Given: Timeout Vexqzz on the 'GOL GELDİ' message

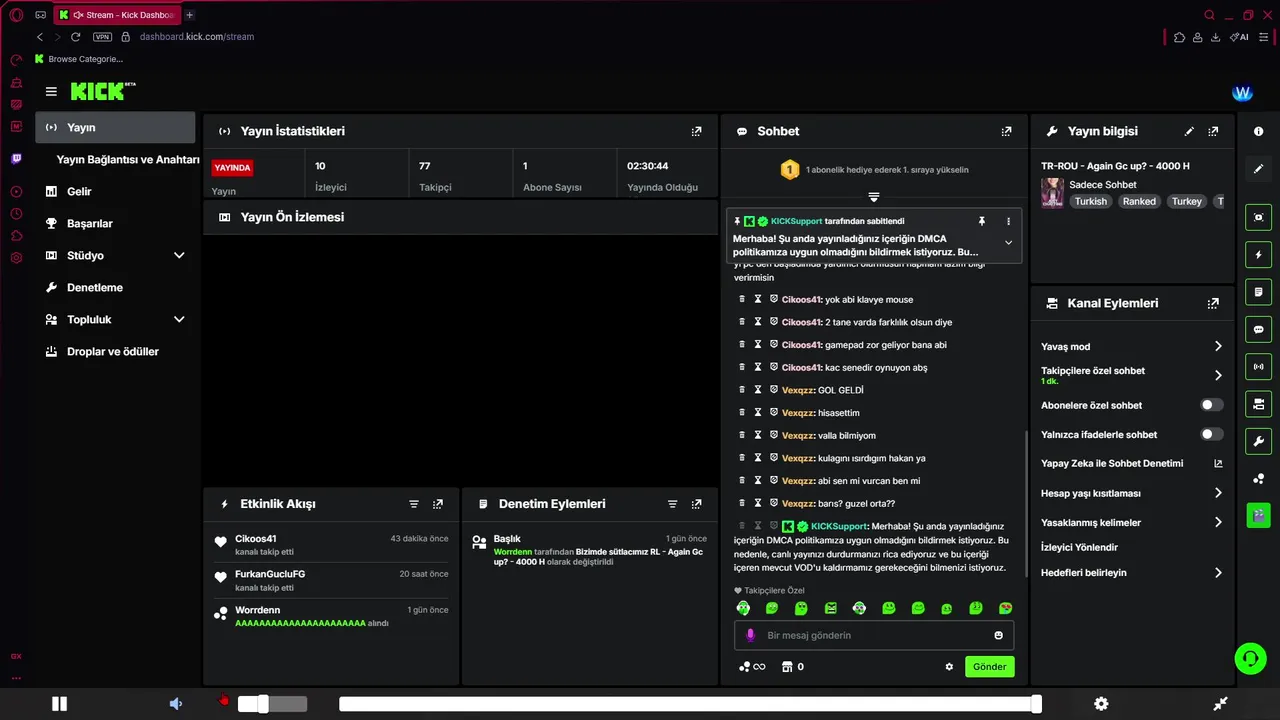Looking at the screenshot, I should [x=758, y=390].
